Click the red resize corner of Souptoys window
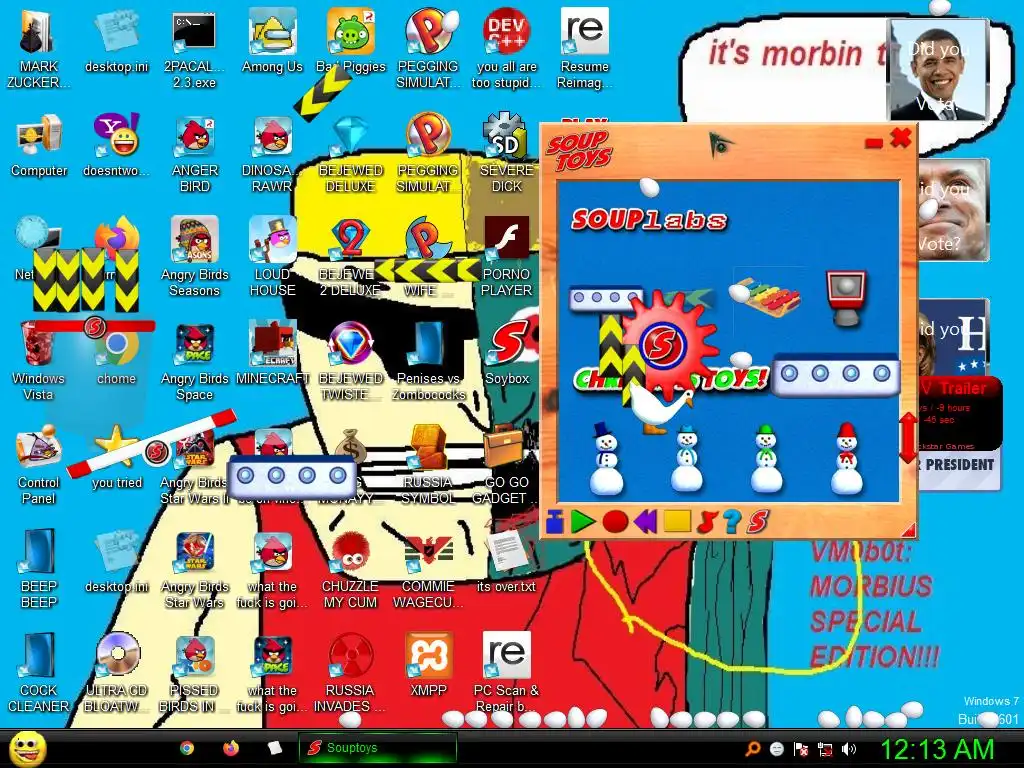Viewport: 1024px width, 768px height. click(x=908, y=530)
